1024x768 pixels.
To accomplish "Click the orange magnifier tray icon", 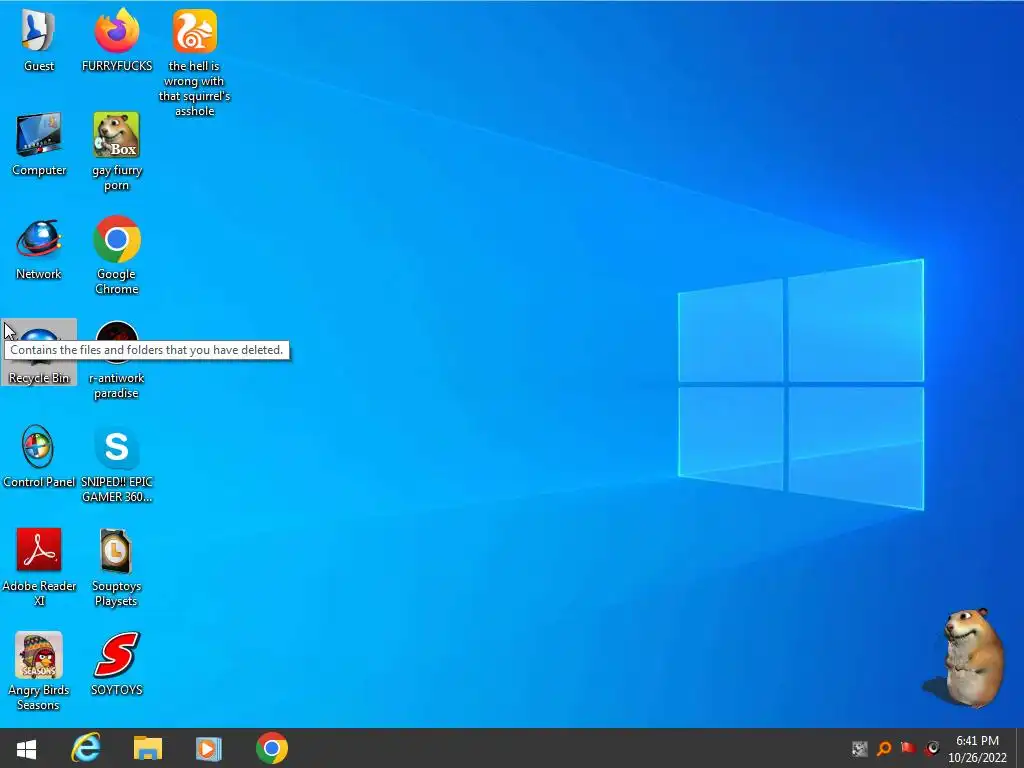I will (884, 748).
